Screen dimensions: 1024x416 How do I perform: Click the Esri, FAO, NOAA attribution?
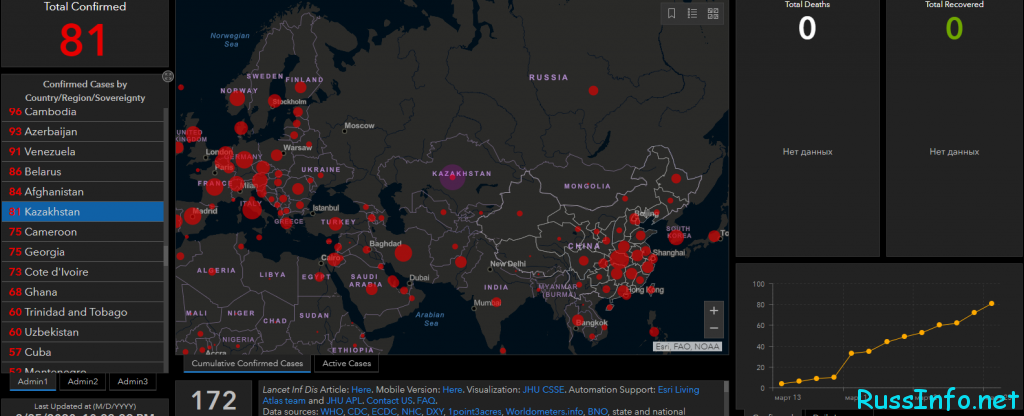pos(688,347)
